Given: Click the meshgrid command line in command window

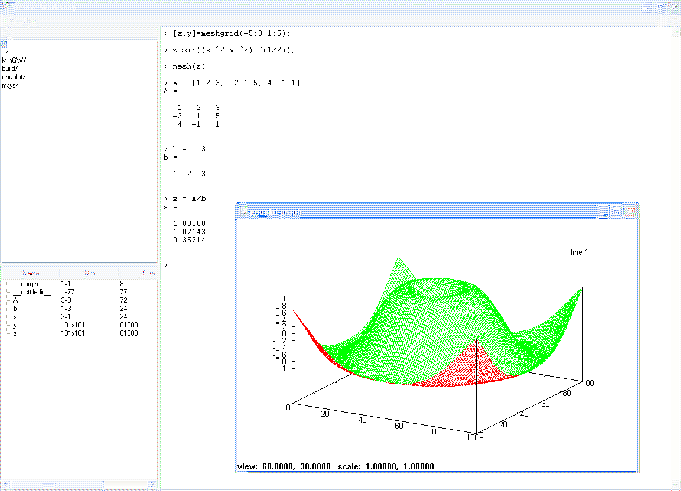Looking at the screenshot, I should (227, 33).
